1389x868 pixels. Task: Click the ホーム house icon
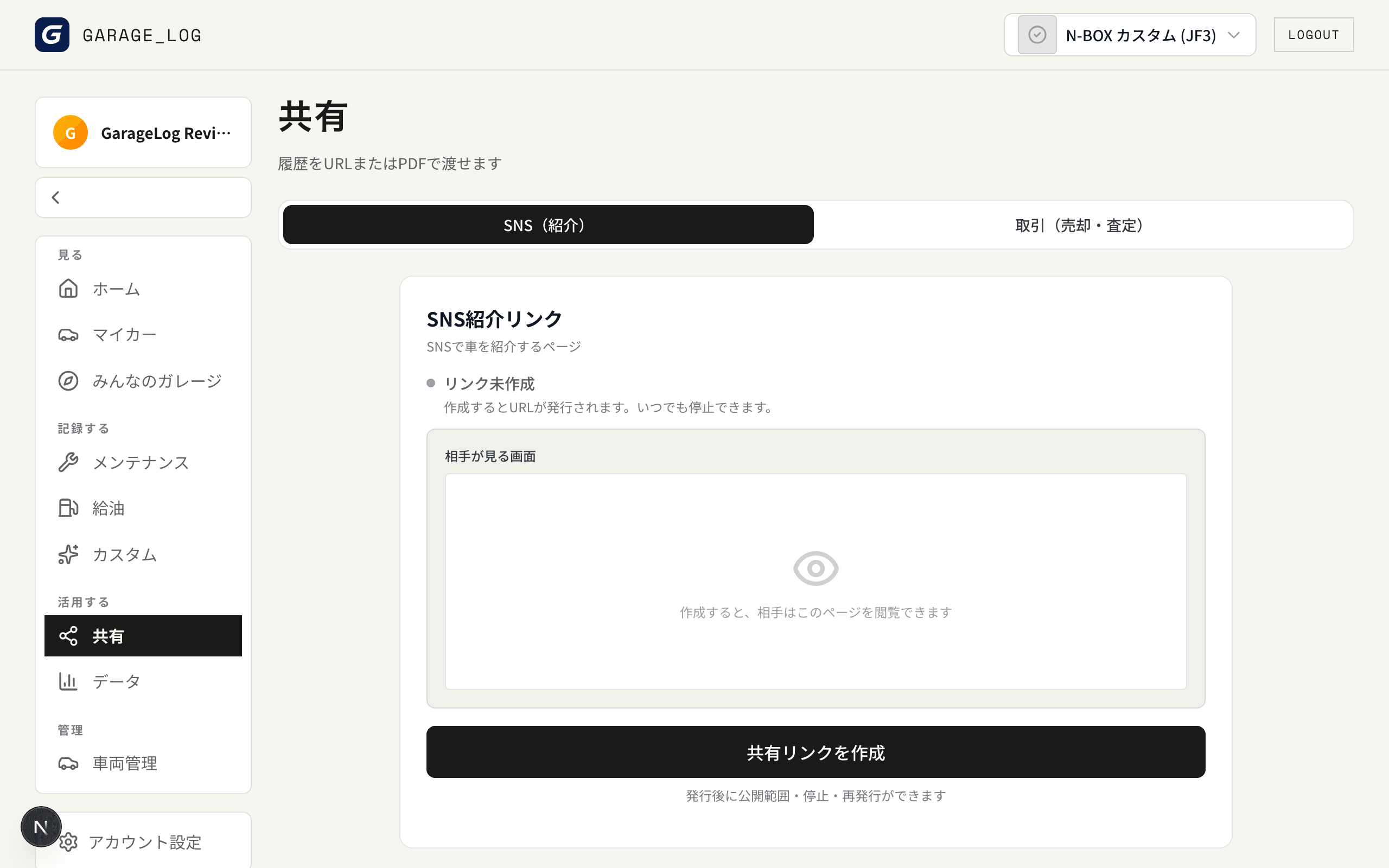click(x=68, y=288)
